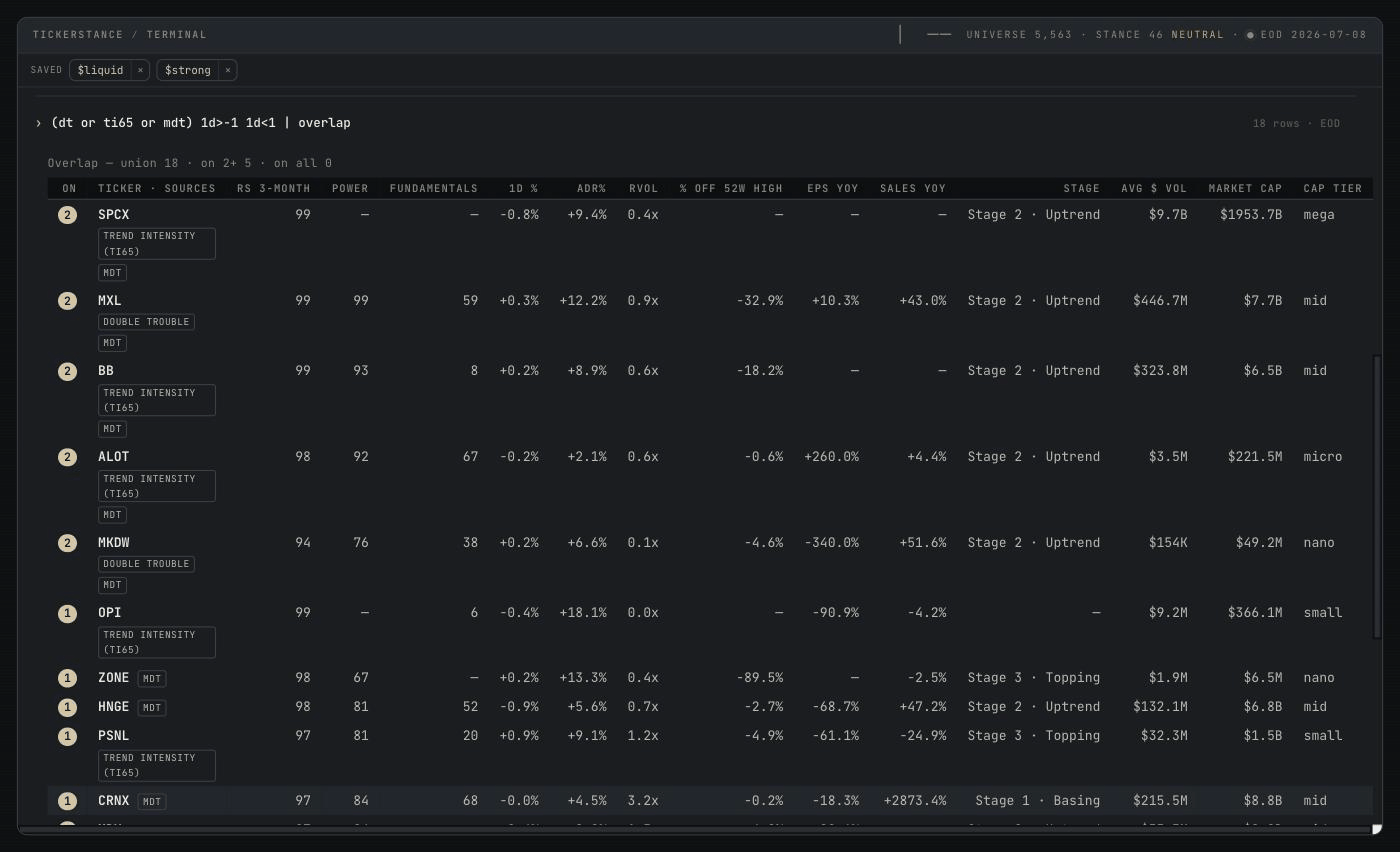Sort by EPS YOY column header
Image resolution: width=1400 pixels, height=852 pixels.
pos(833,188)
